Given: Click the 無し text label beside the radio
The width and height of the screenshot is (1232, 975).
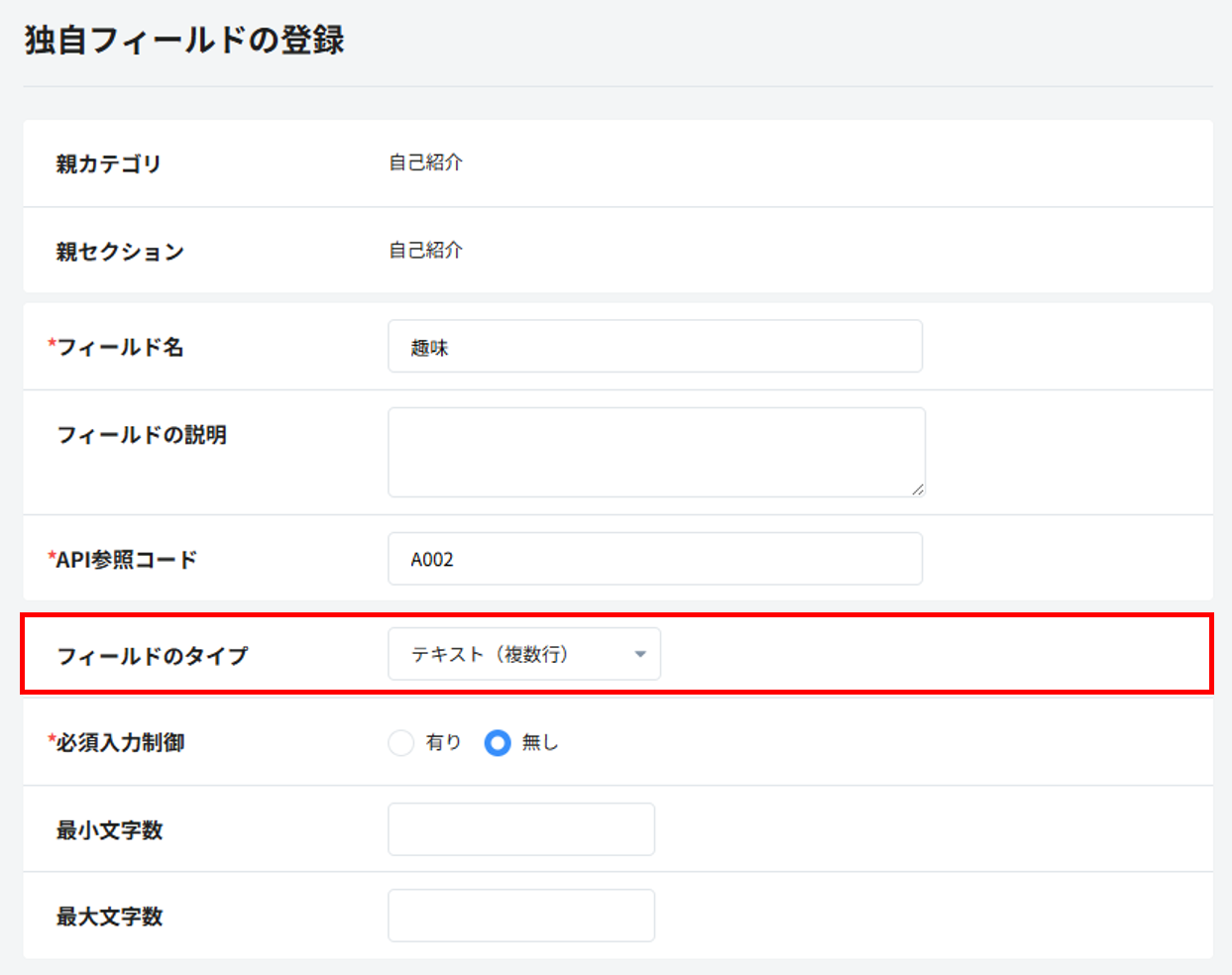Looking at the screenshot, I should pyautogui.click(x=540, y=742).
